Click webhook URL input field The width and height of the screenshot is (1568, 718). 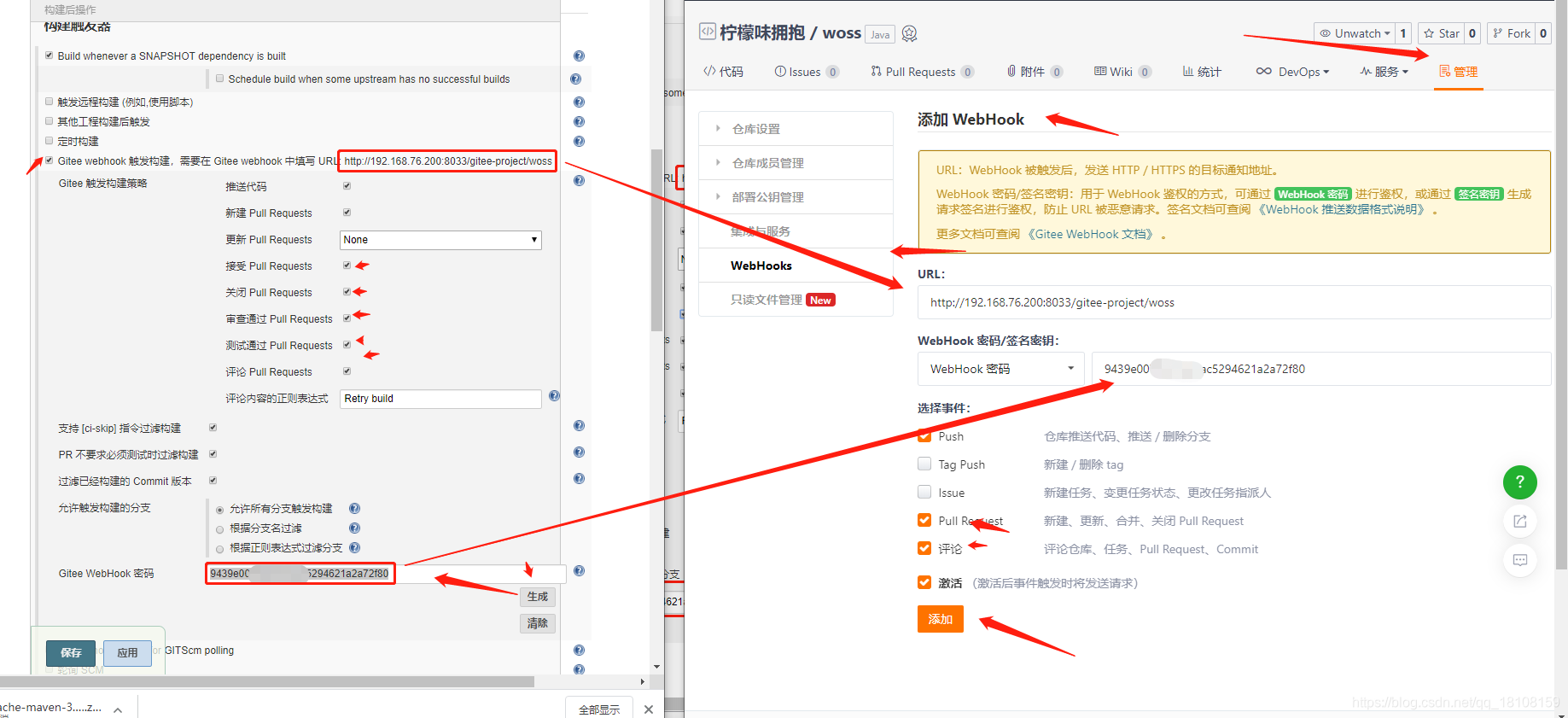pos(1234,302)
